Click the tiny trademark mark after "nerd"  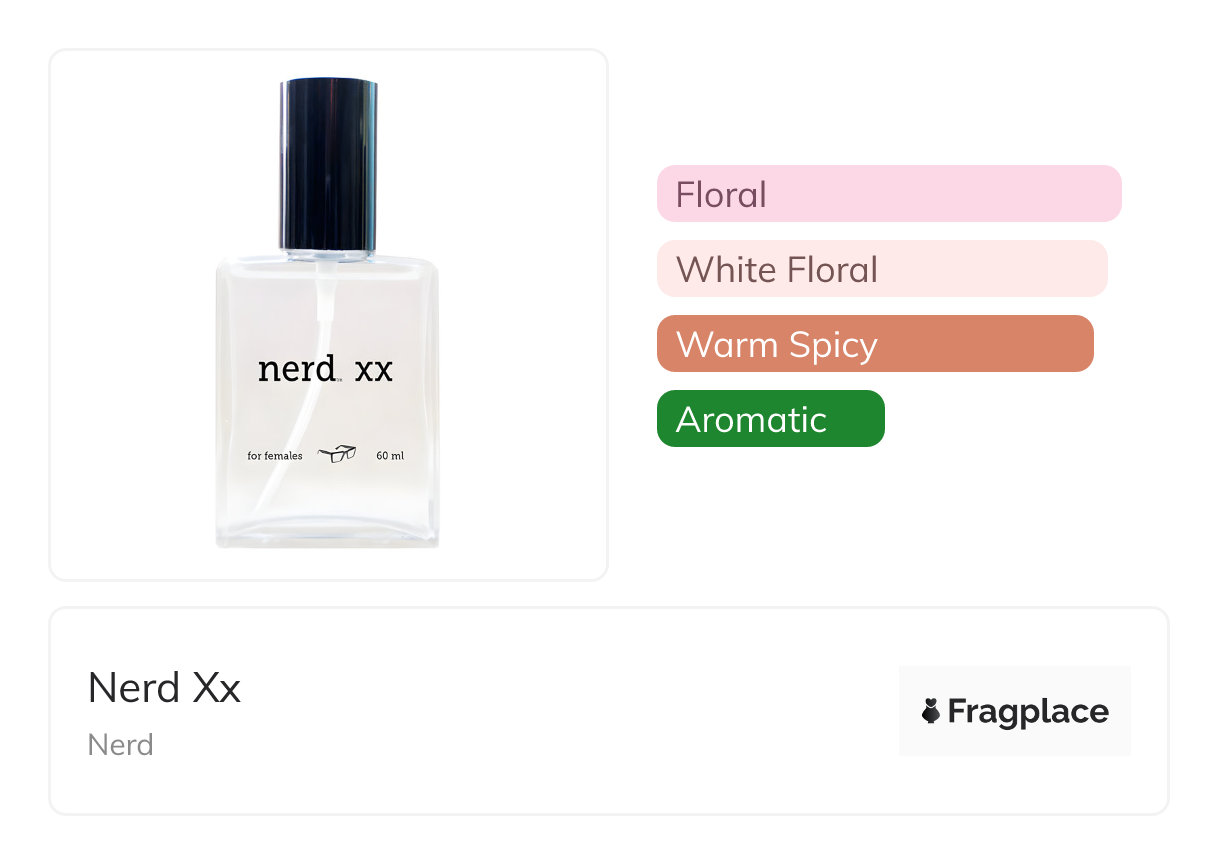tap(340, 379)
